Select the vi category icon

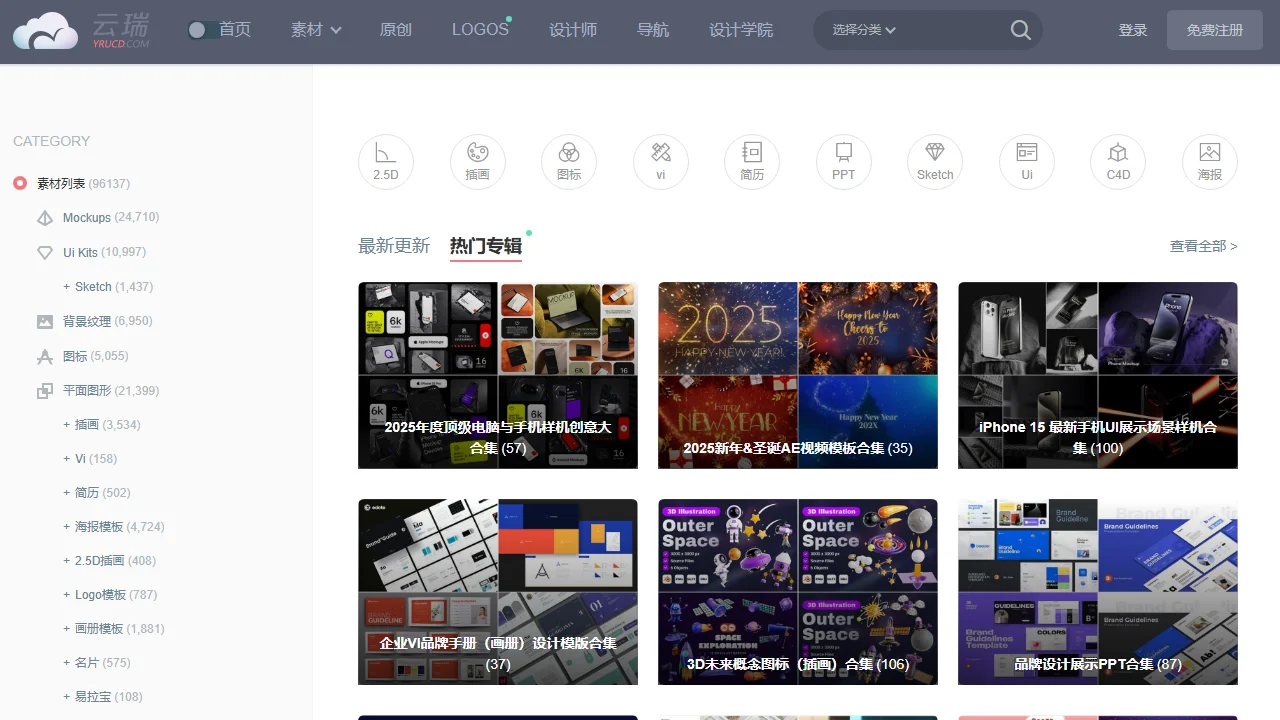pos(660,161)
